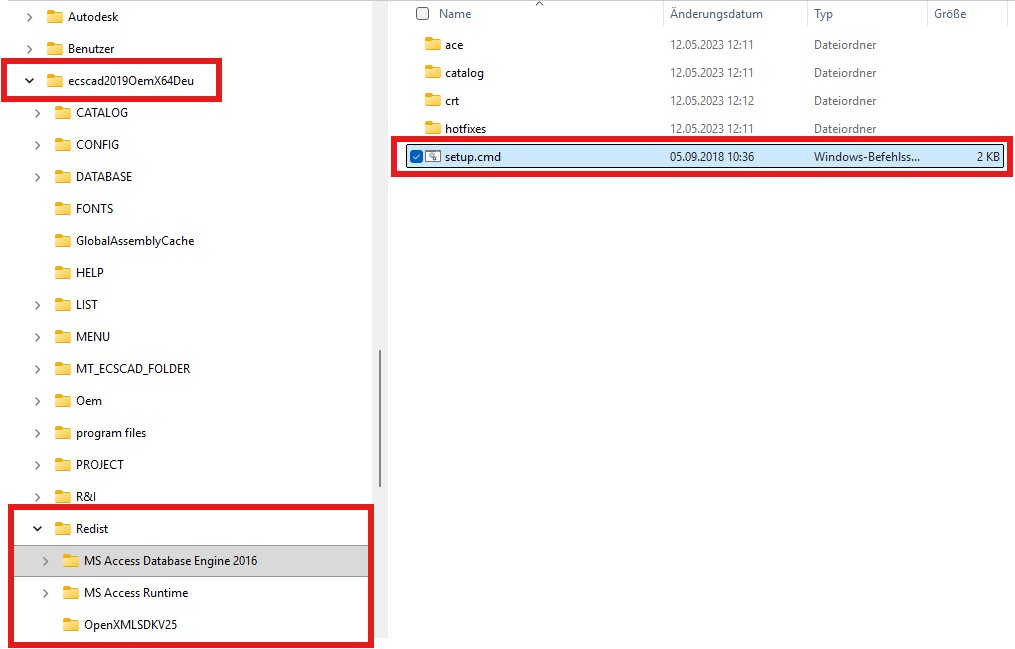Click the OpenXMLSDKV25 folder icon
This screenshot has width=1015, height=649.
click(x=71, y=624)
